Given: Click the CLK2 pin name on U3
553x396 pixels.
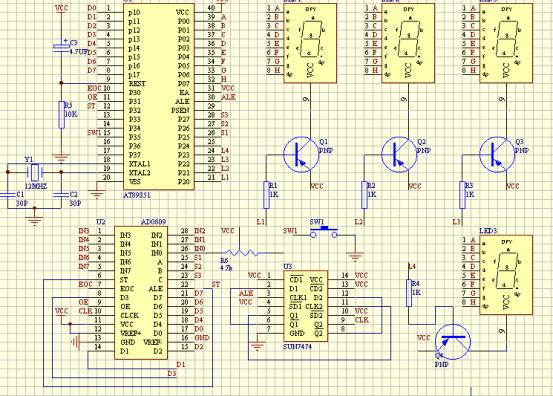Looking at the screenshot, I should tap(314, 306).
